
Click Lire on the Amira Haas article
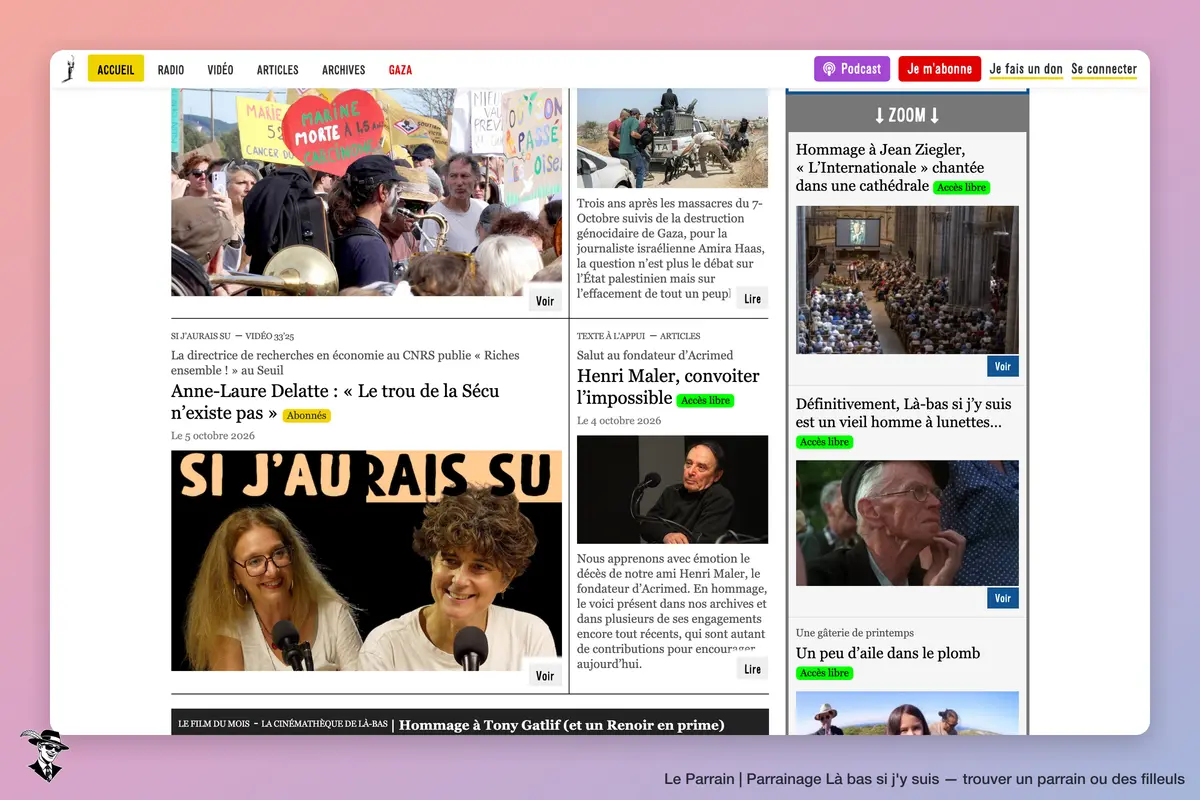pyautogui.click(x=753, y=299)
